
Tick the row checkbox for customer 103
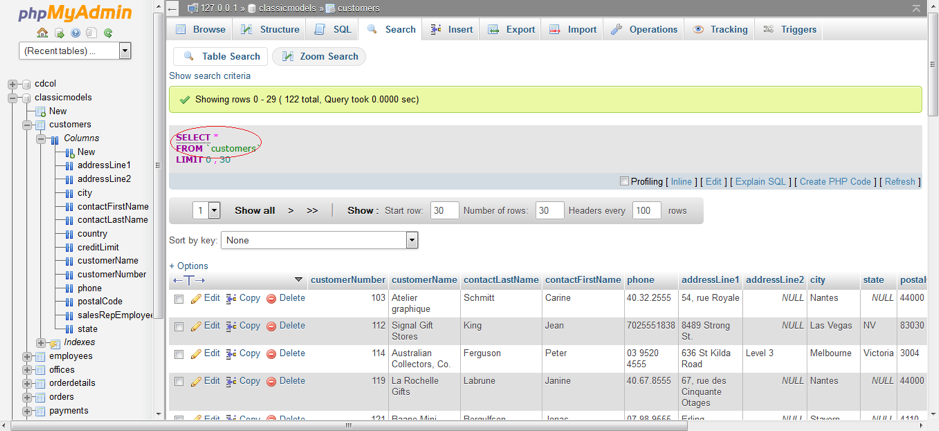point(179,299)
